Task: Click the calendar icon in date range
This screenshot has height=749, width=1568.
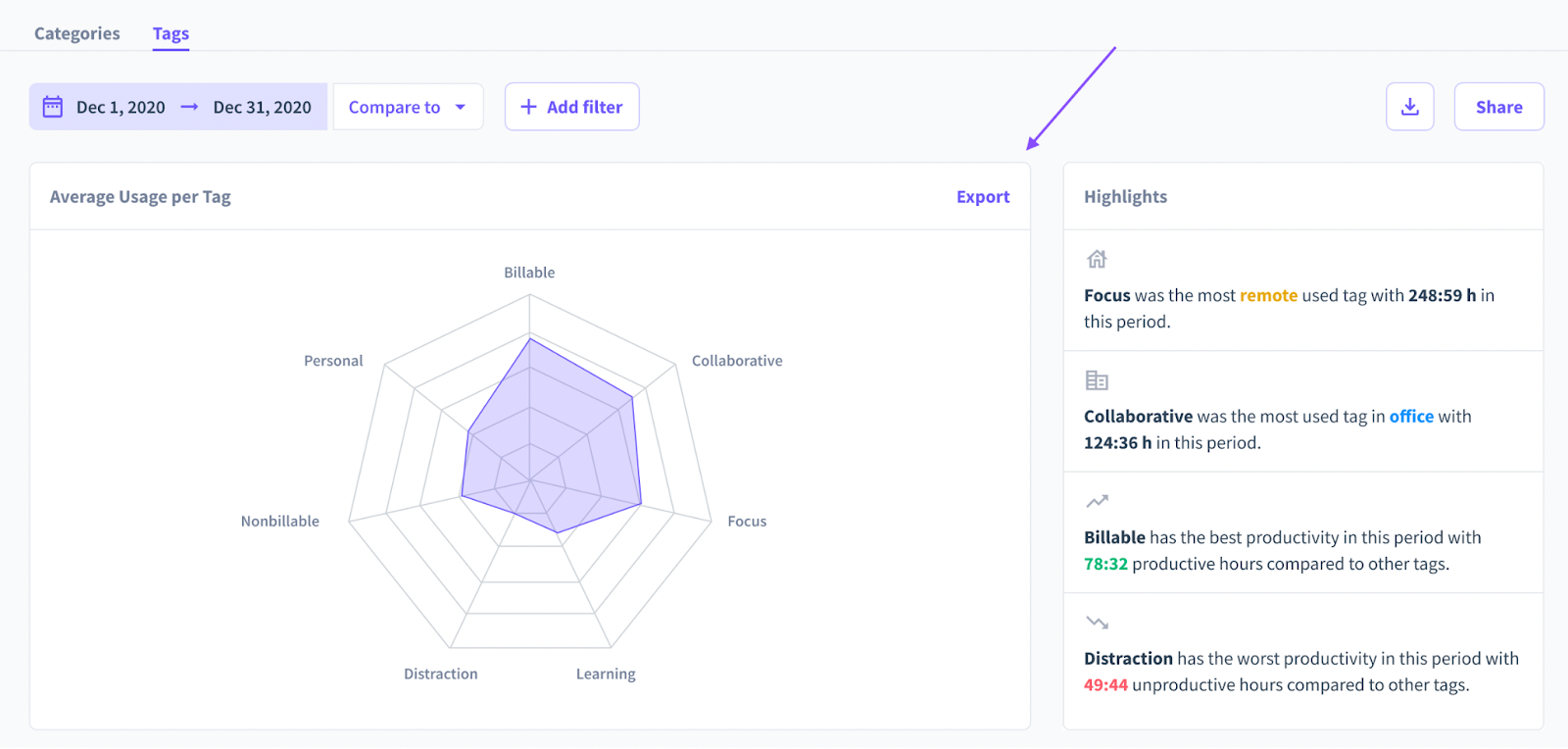Action: 53,107
